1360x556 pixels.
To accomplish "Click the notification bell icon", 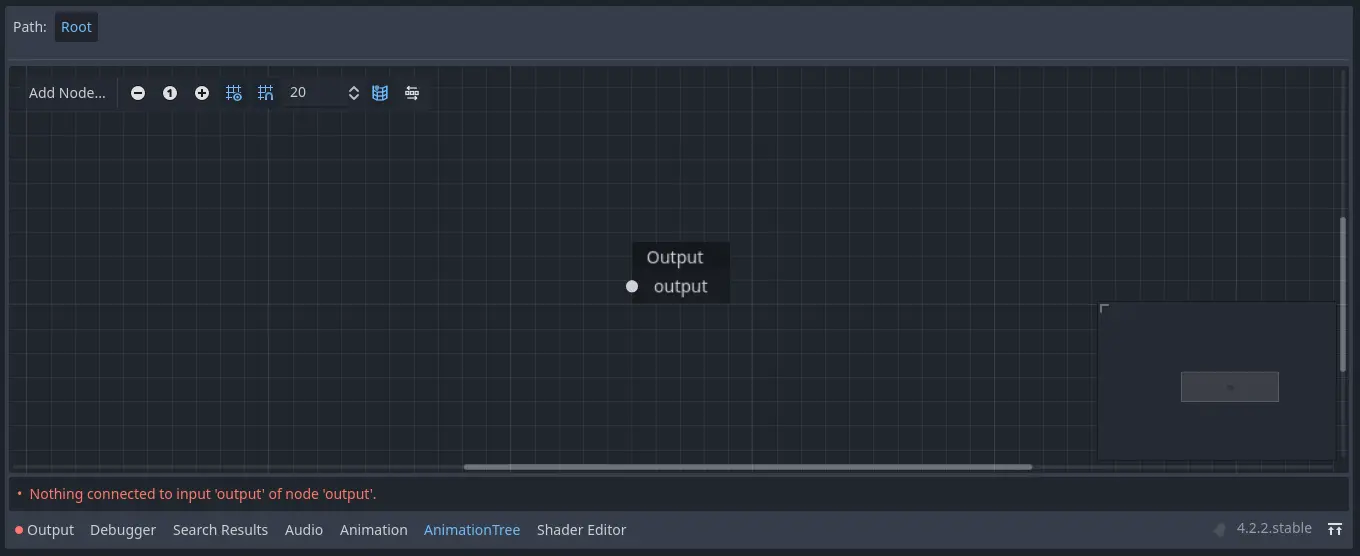I will [1219, 529].
